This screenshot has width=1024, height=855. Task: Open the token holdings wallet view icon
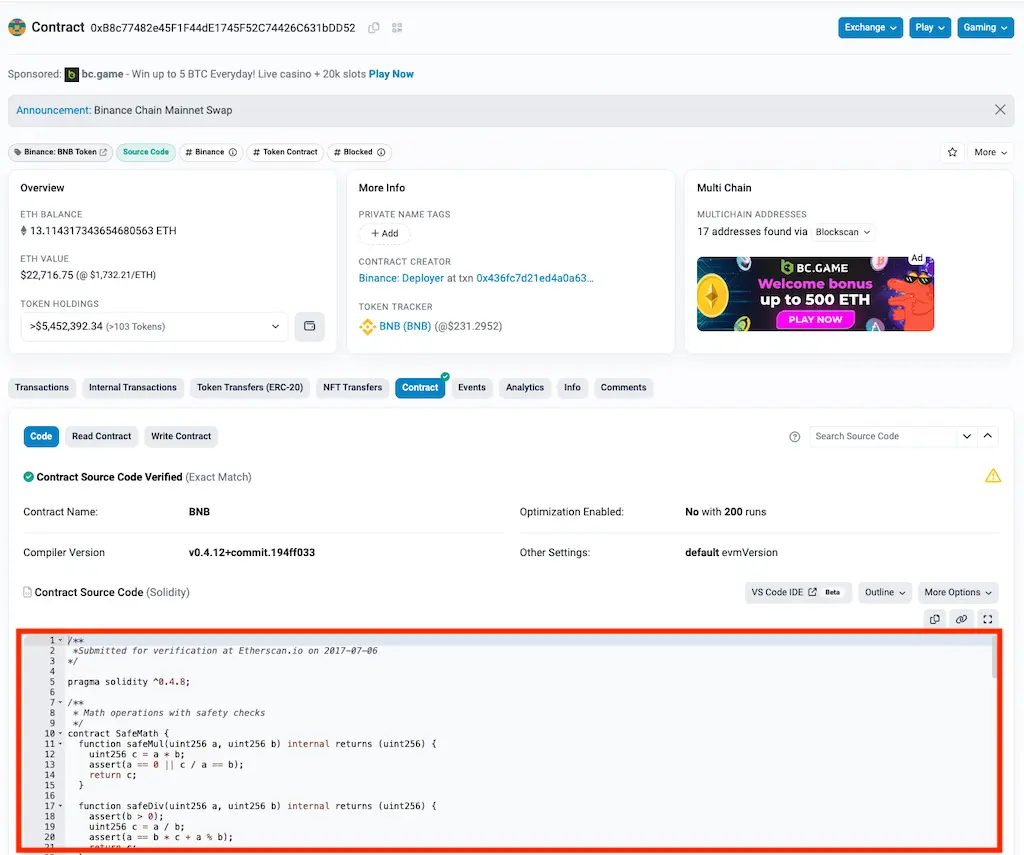tap(310, 326)
